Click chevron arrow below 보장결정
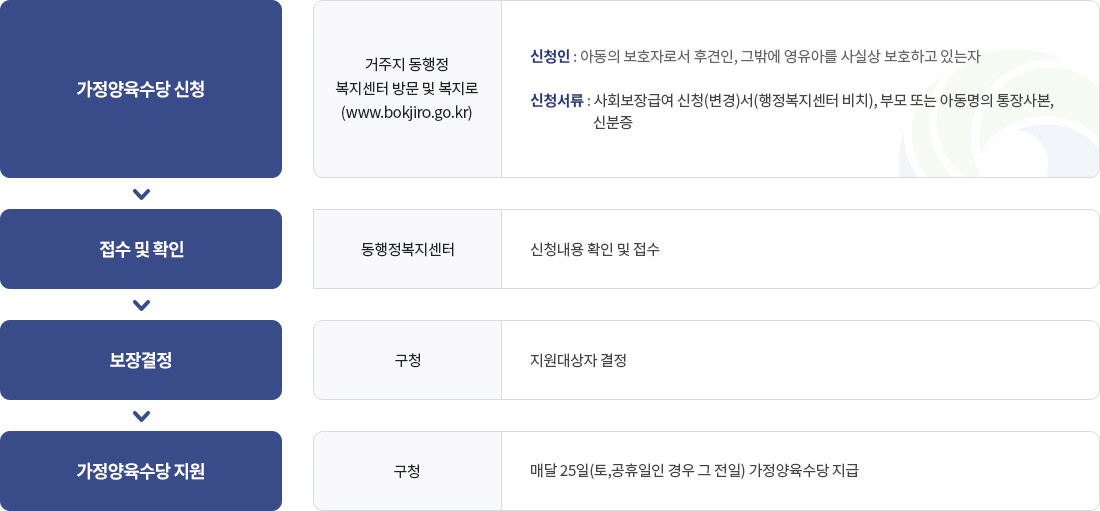1100x511 pixels. [x=141, y=416]
